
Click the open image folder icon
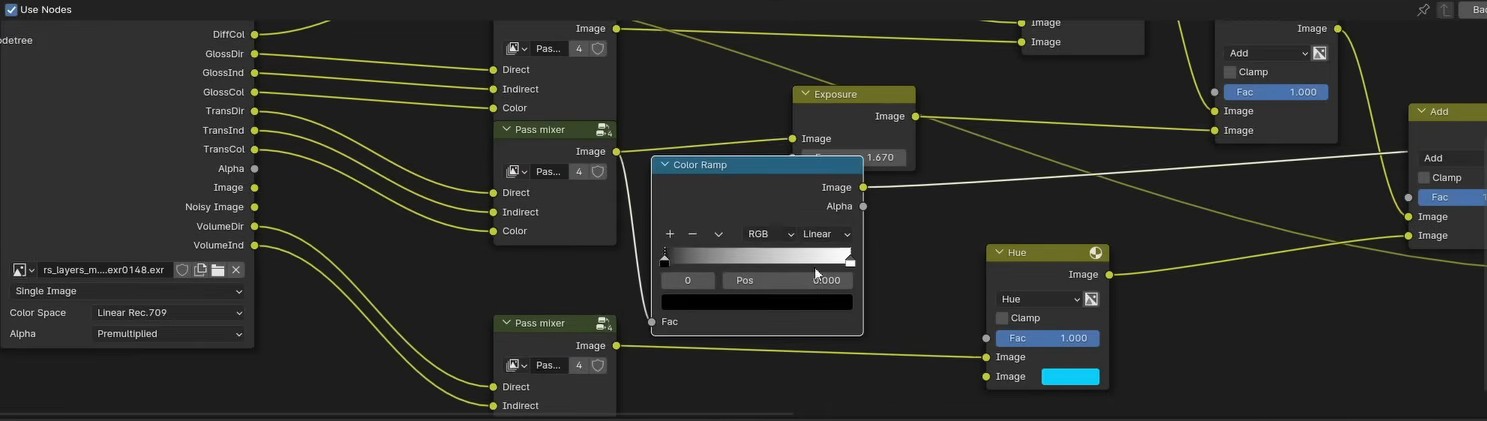point(217,270)
